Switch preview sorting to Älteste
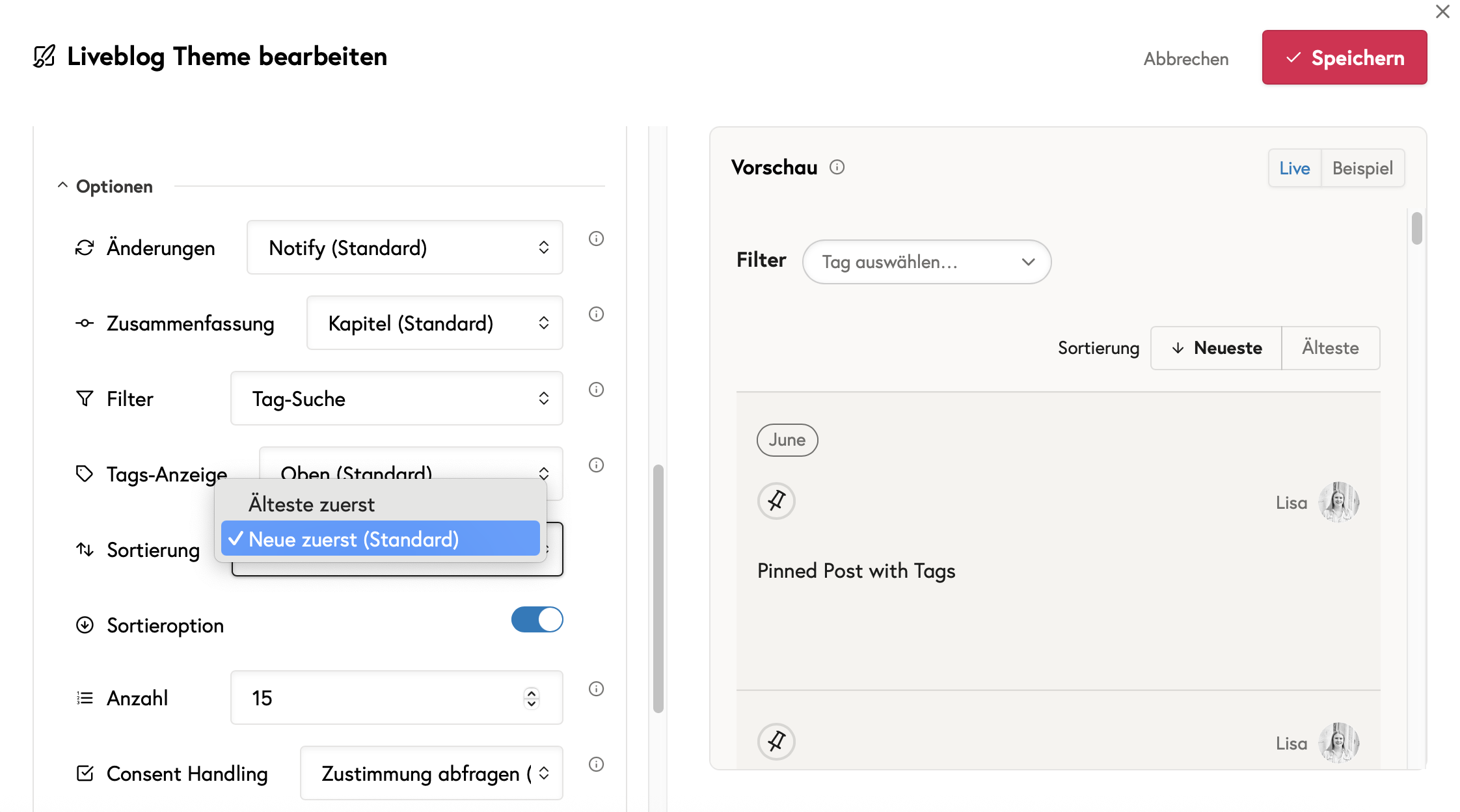Screen dimensions: 1460x812 click(1330, 348)
